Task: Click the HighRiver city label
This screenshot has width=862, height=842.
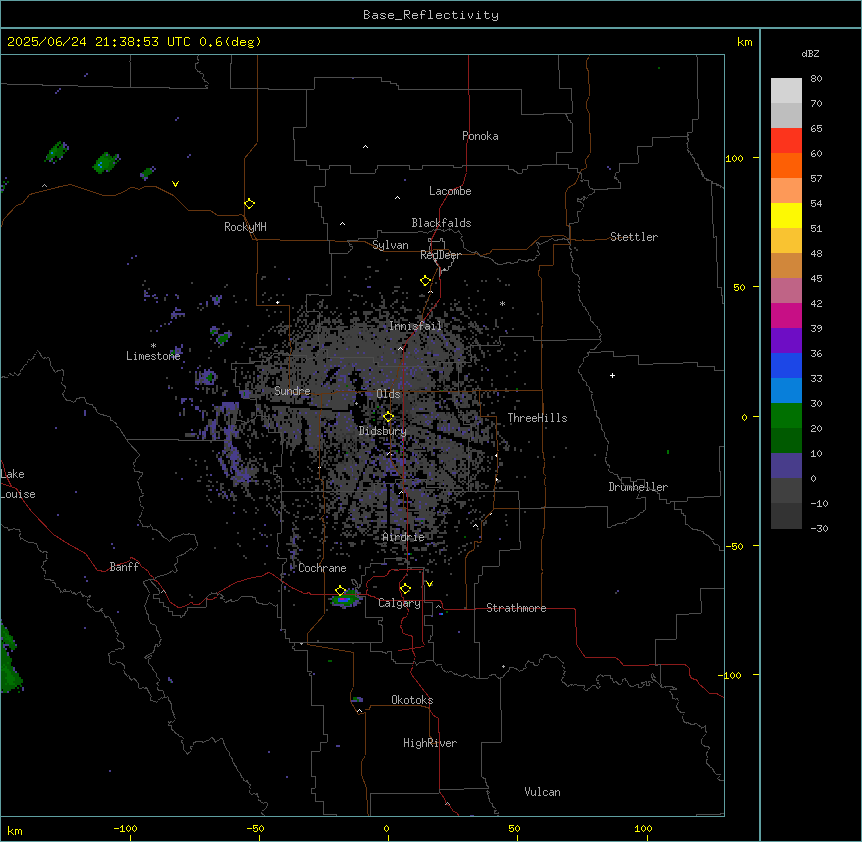Action: coord(430,743)
